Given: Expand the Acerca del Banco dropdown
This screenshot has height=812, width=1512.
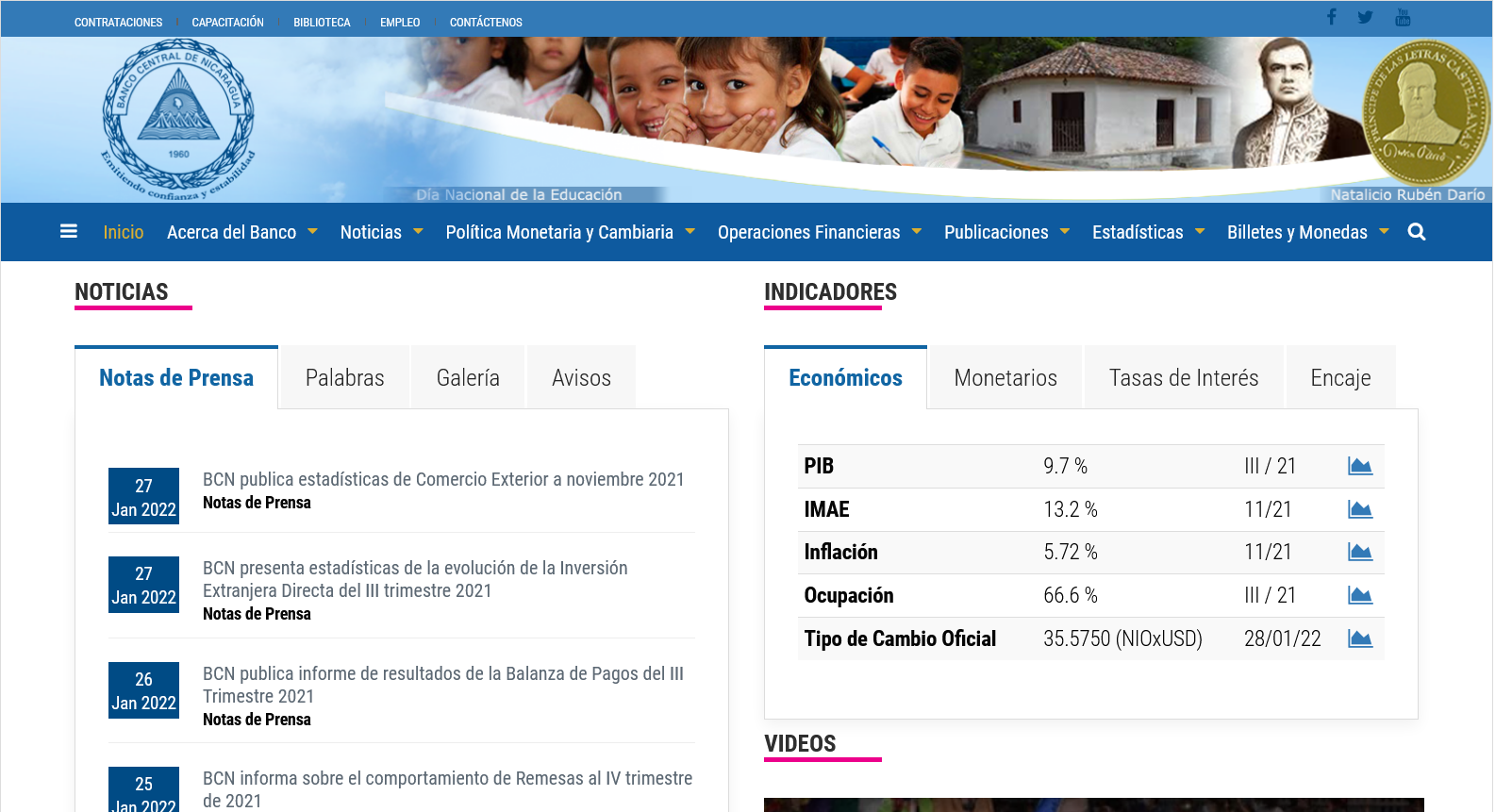Looking at the screenshot, I should pos(241,232).
